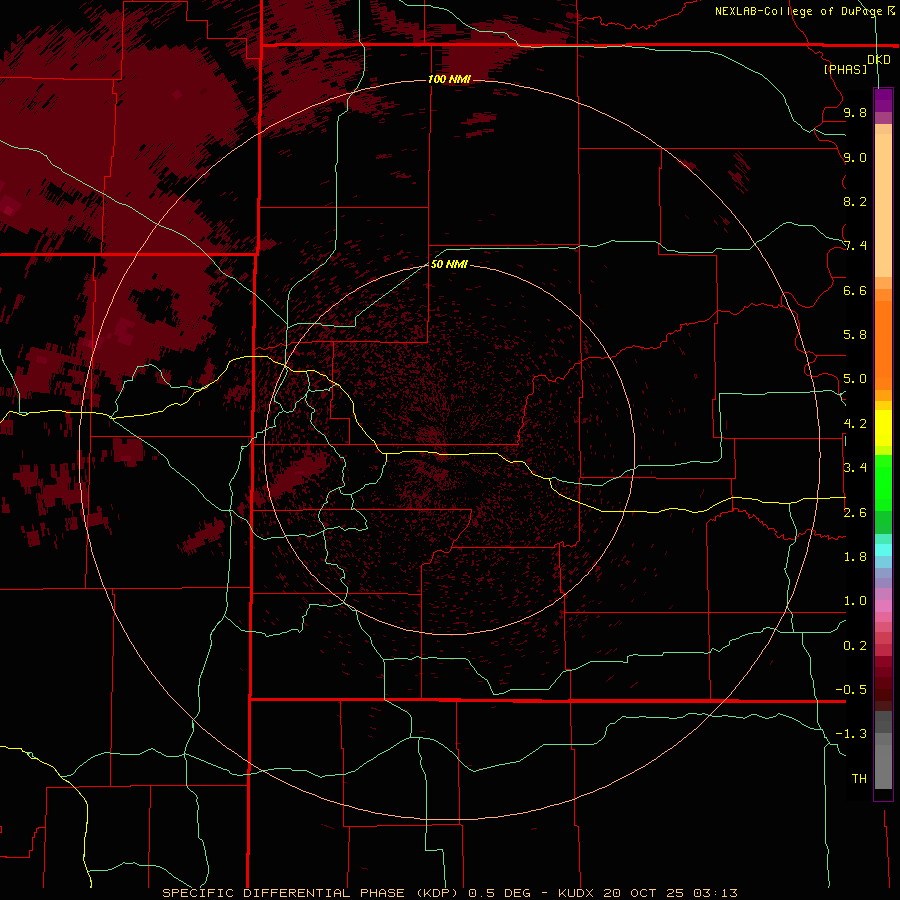Screen dimensions: 900x900
Task: Click the 5.8 legend value
Action: [855, 335]
